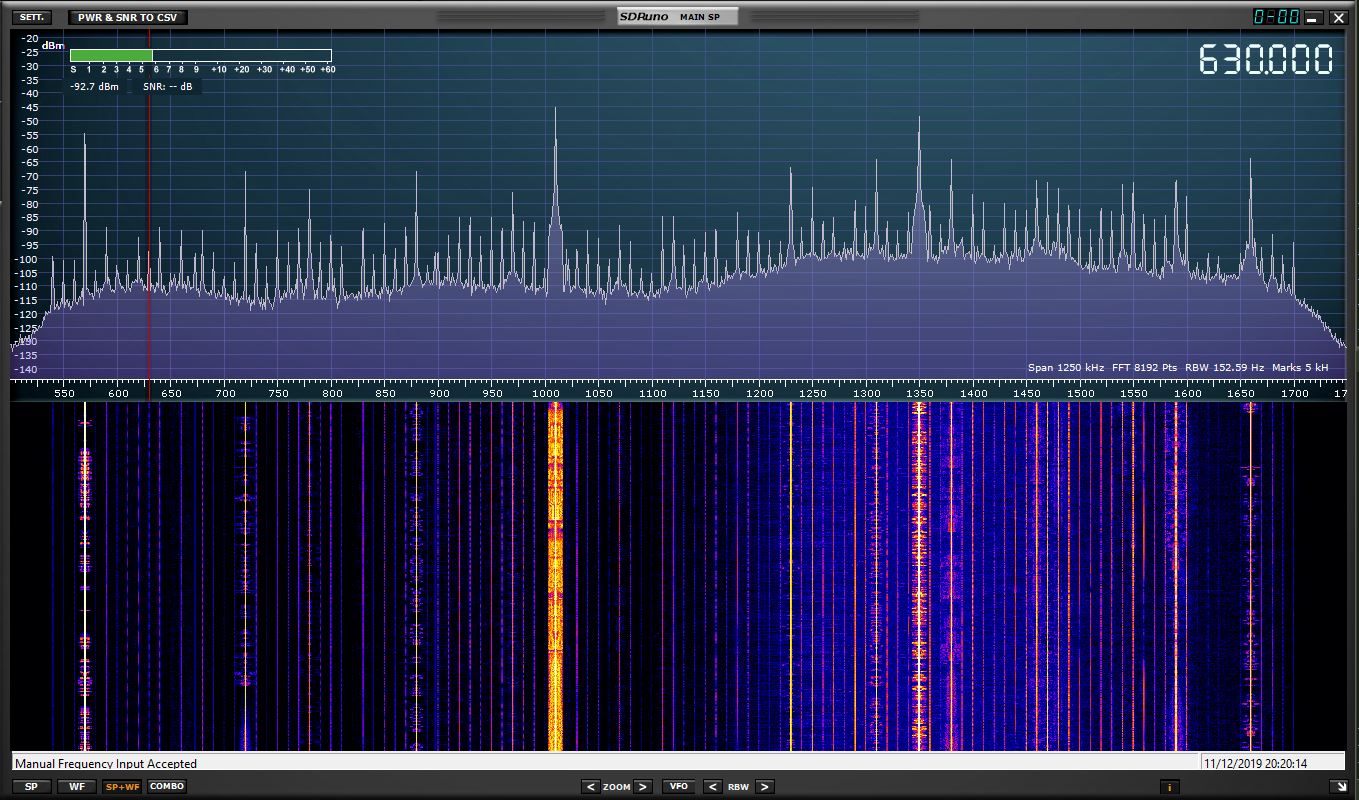Increase zoom with right ZOOM arrow

[643, 787]
